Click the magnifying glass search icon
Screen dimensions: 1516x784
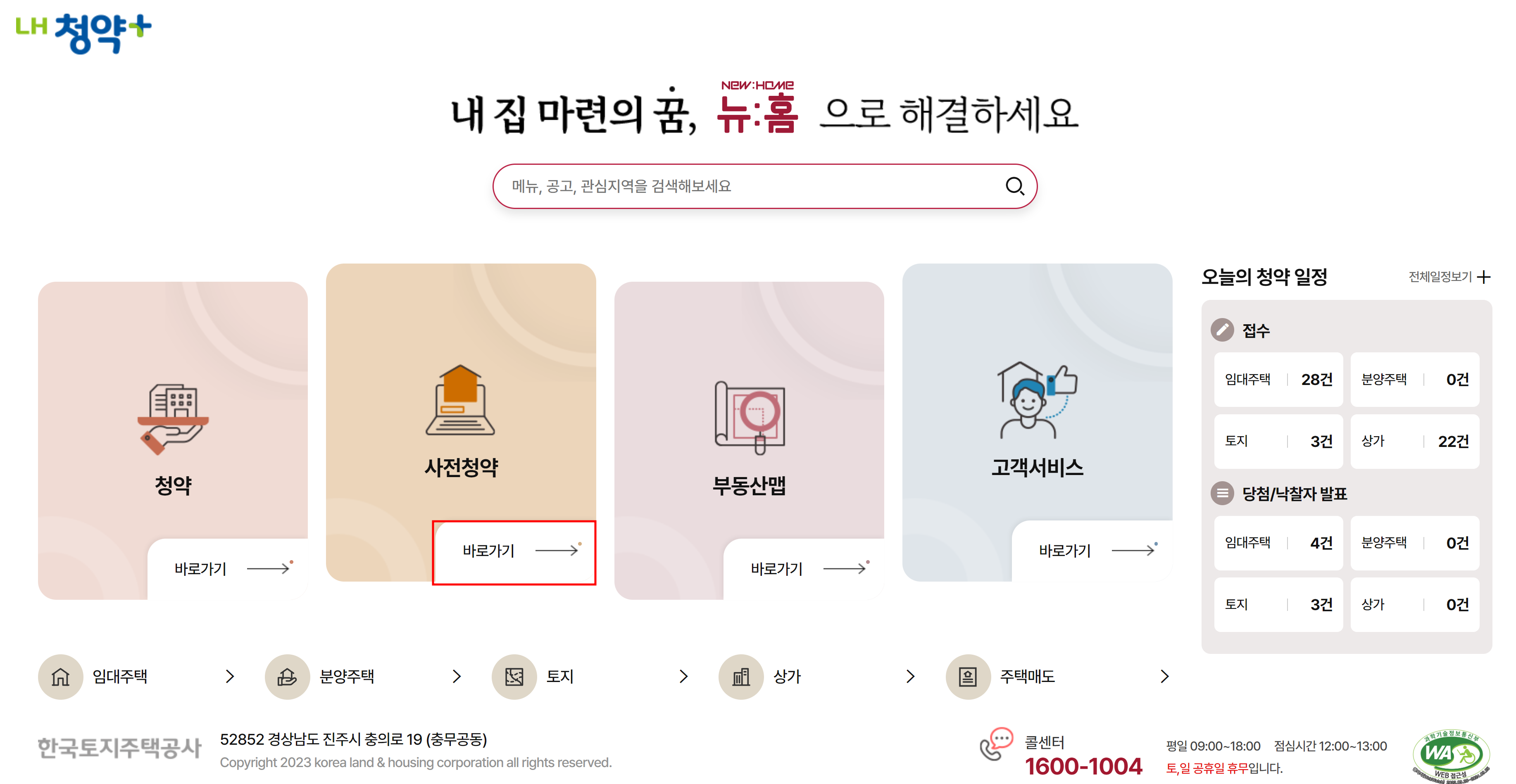click(1014, 186)
